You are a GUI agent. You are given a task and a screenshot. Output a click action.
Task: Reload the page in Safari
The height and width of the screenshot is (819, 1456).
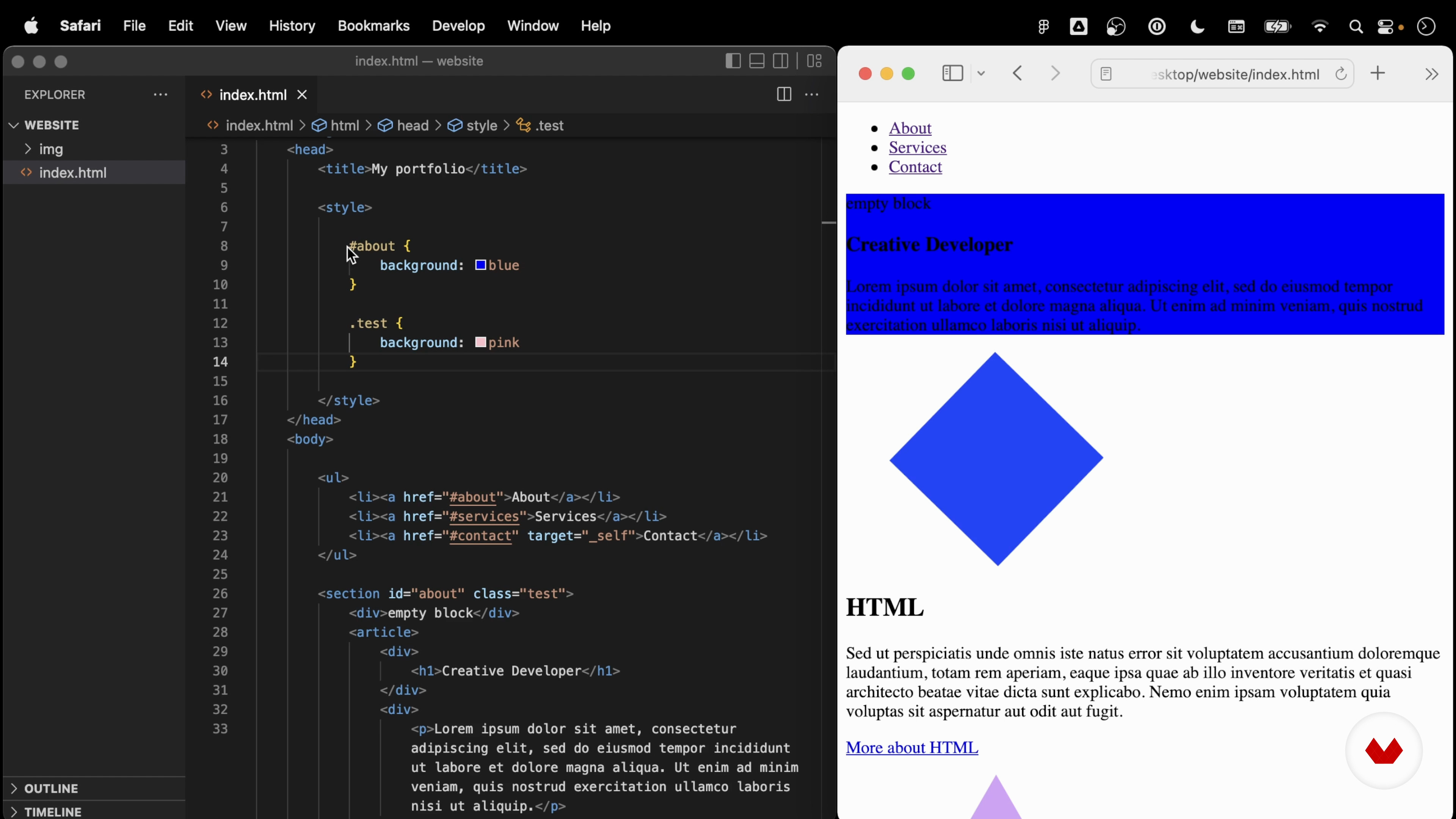[1341, 74]
